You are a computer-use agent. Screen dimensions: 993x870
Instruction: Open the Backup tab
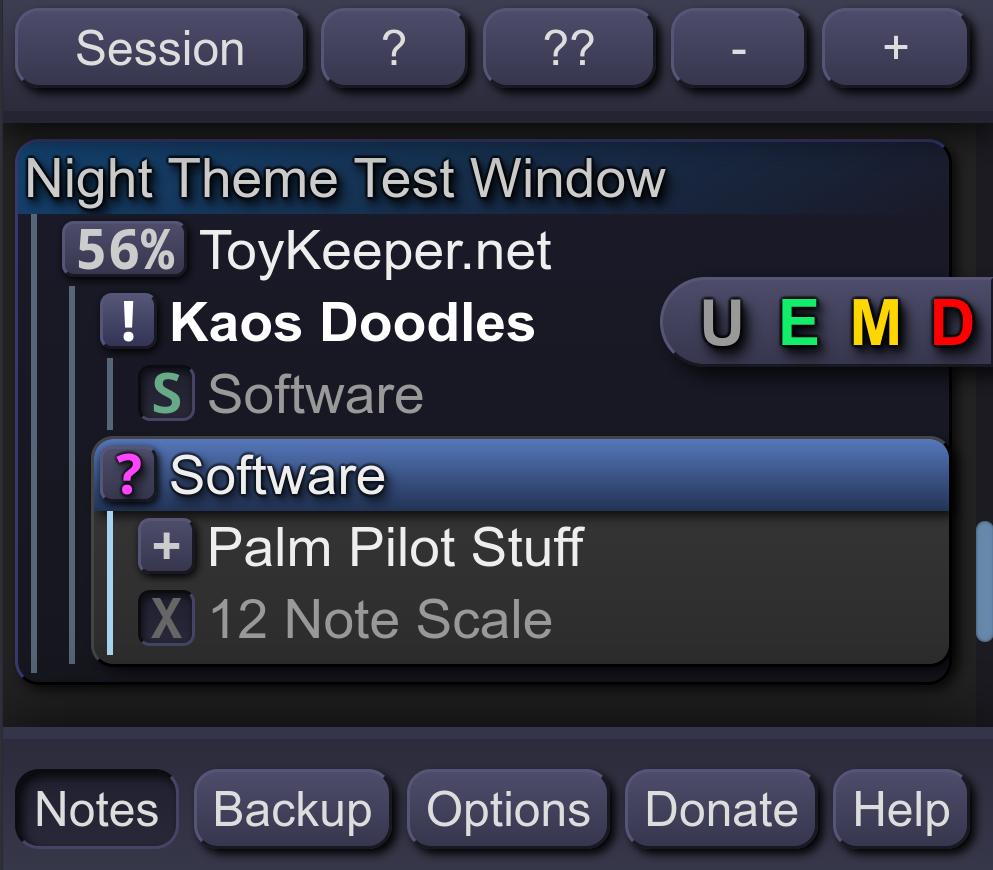coord(292,809)
